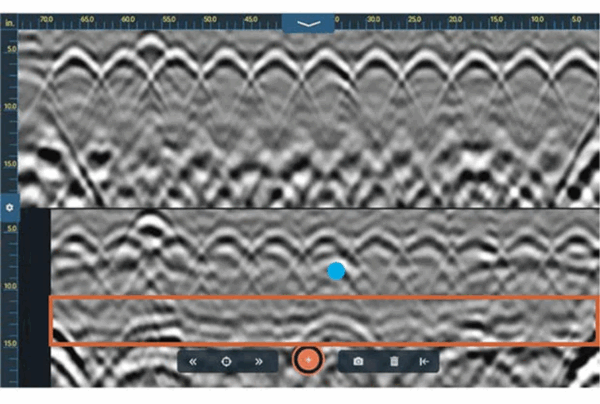Viewport: 600px width, 404px height.
Task: Jump to start with arrow-to-bar icon
Action: point(424,362)
